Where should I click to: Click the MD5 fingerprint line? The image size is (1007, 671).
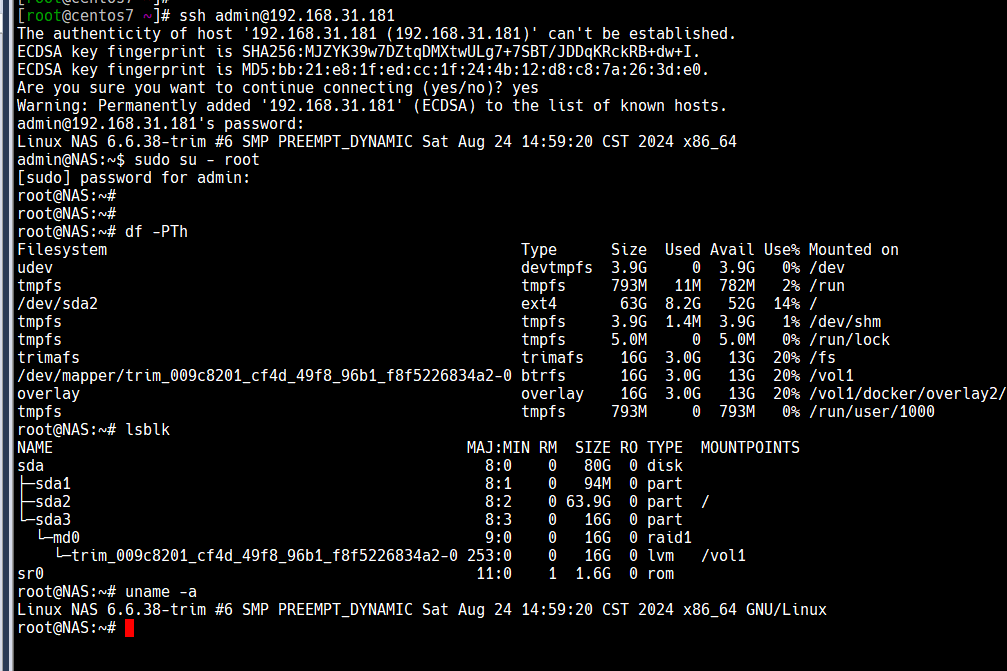(363, 69)
